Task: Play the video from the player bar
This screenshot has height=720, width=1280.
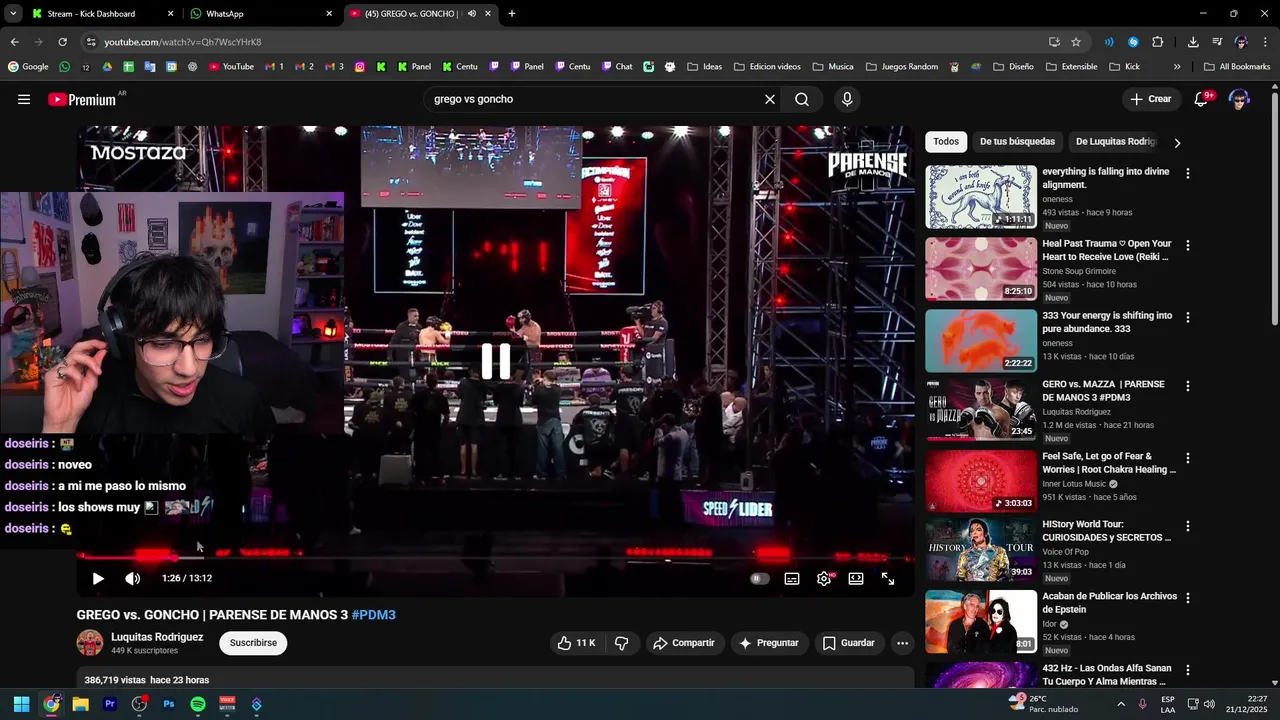Action: tap(98, 578)
